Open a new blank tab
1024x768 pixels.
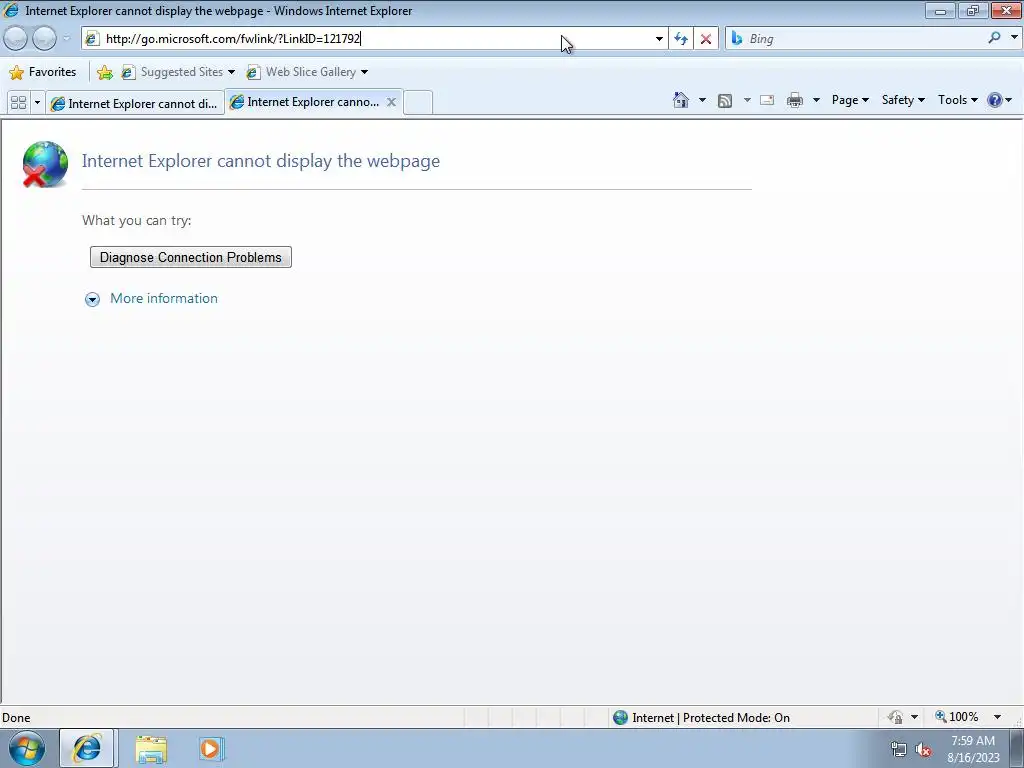click(418, 103)
